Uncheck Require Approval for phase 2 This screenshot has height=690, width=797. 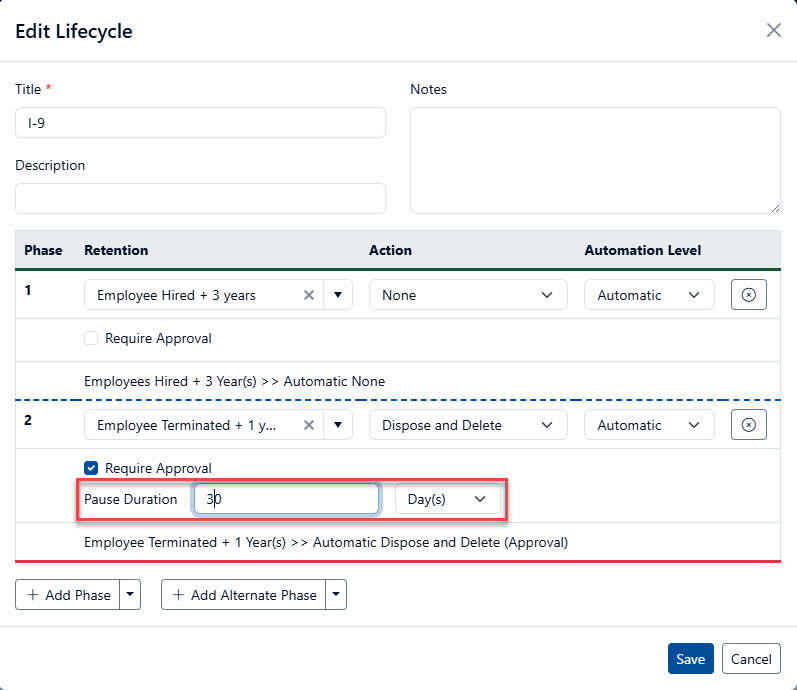point(91,468)
